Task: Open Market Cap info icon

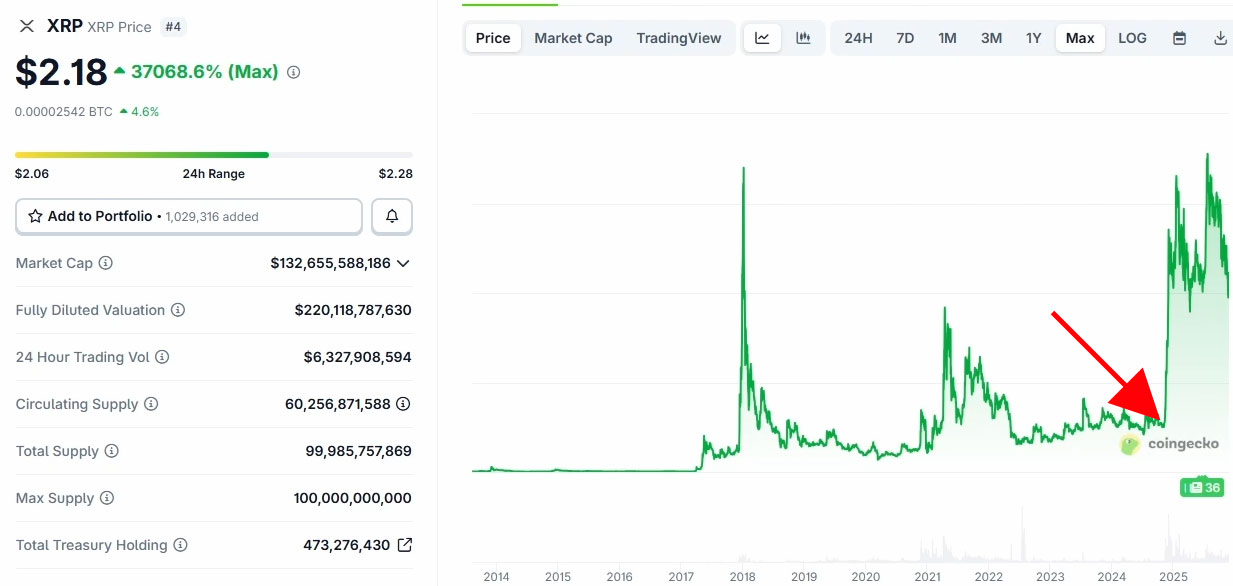Action: (x=106, y=263)
